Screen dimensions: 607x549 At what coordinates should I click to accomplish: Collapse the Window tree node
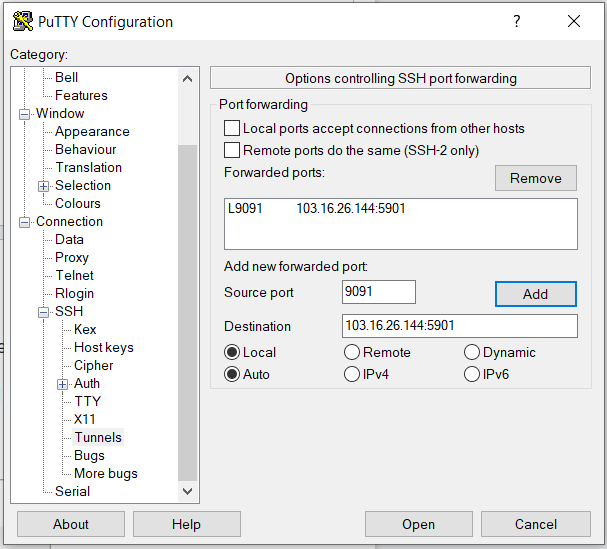click(x=24, y=114)
